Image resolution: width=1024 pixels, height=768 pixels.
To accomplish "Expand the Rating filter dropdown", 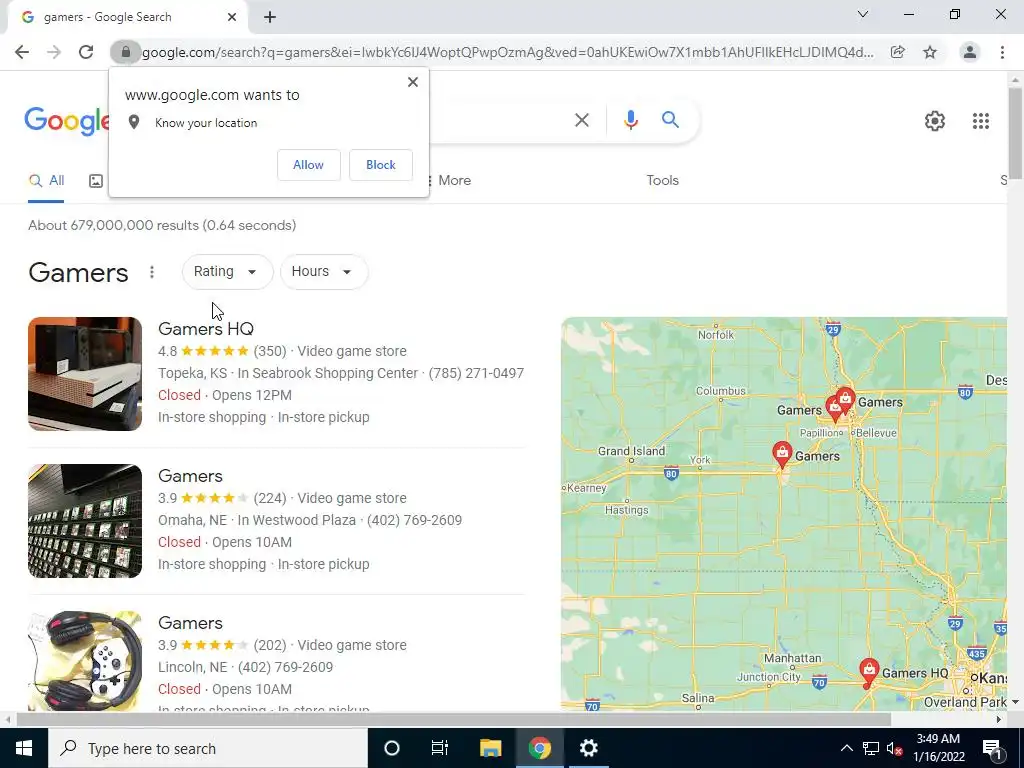I will point(227,272).
